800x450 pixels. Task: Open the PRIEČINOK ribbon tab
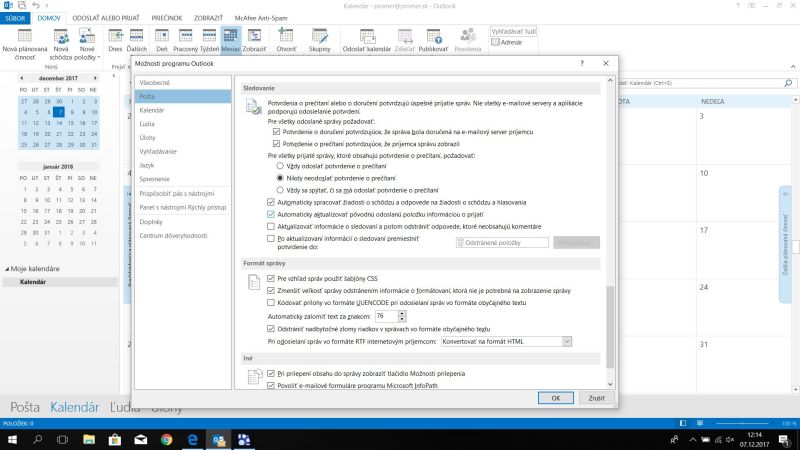tap(167, 18)
